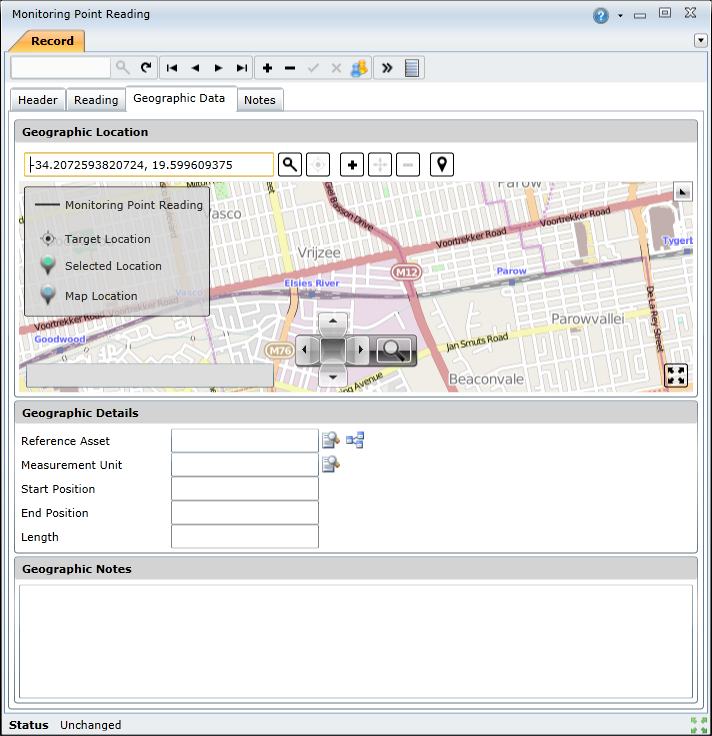Open the list view icon in toolbar
This screenshot has height=736, width=712.
[412, 68]
